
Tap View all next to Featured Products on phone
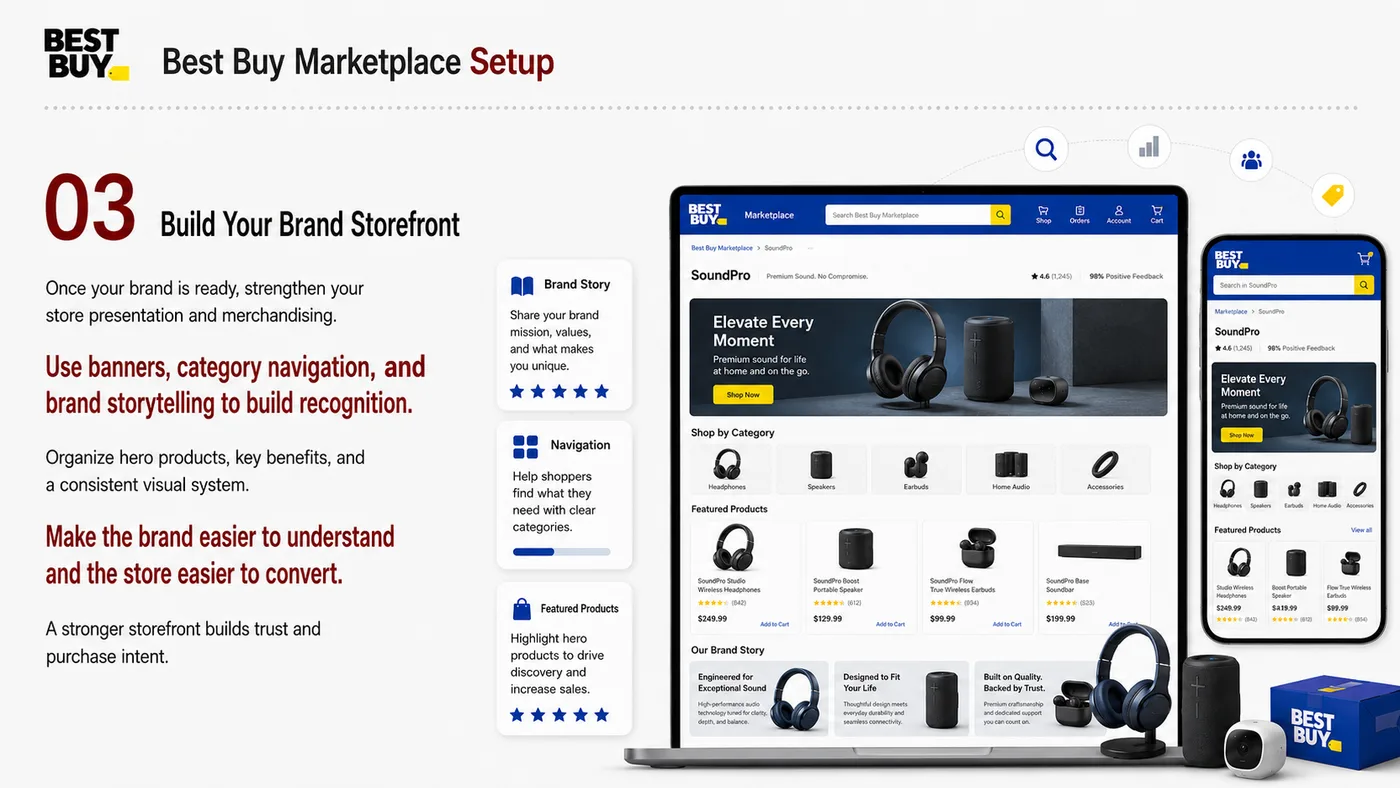[x=1362, y=530]
